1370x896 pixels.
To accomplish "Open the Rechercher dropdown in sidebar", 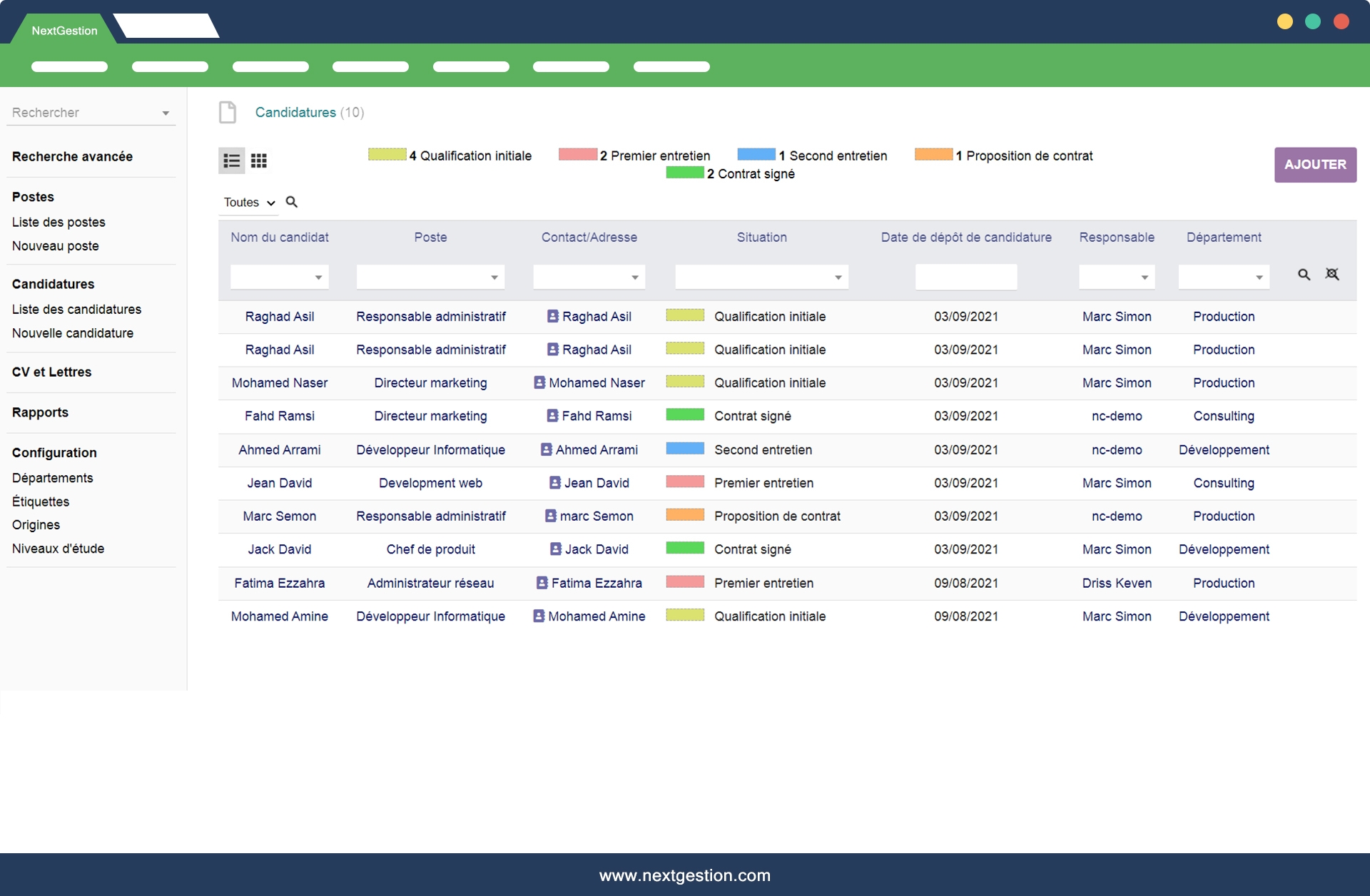I will [166, 113].
